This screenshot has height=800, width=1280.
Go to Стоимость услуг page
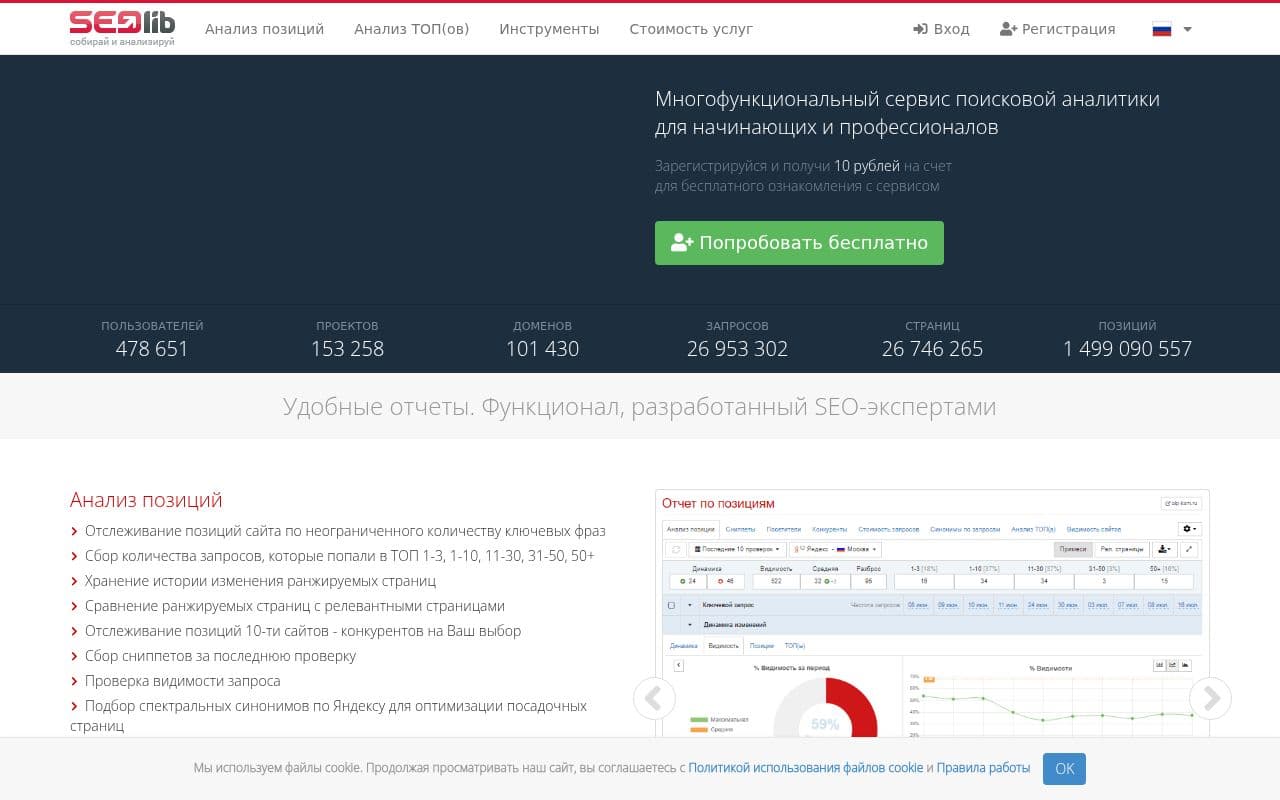click(691, 29)
